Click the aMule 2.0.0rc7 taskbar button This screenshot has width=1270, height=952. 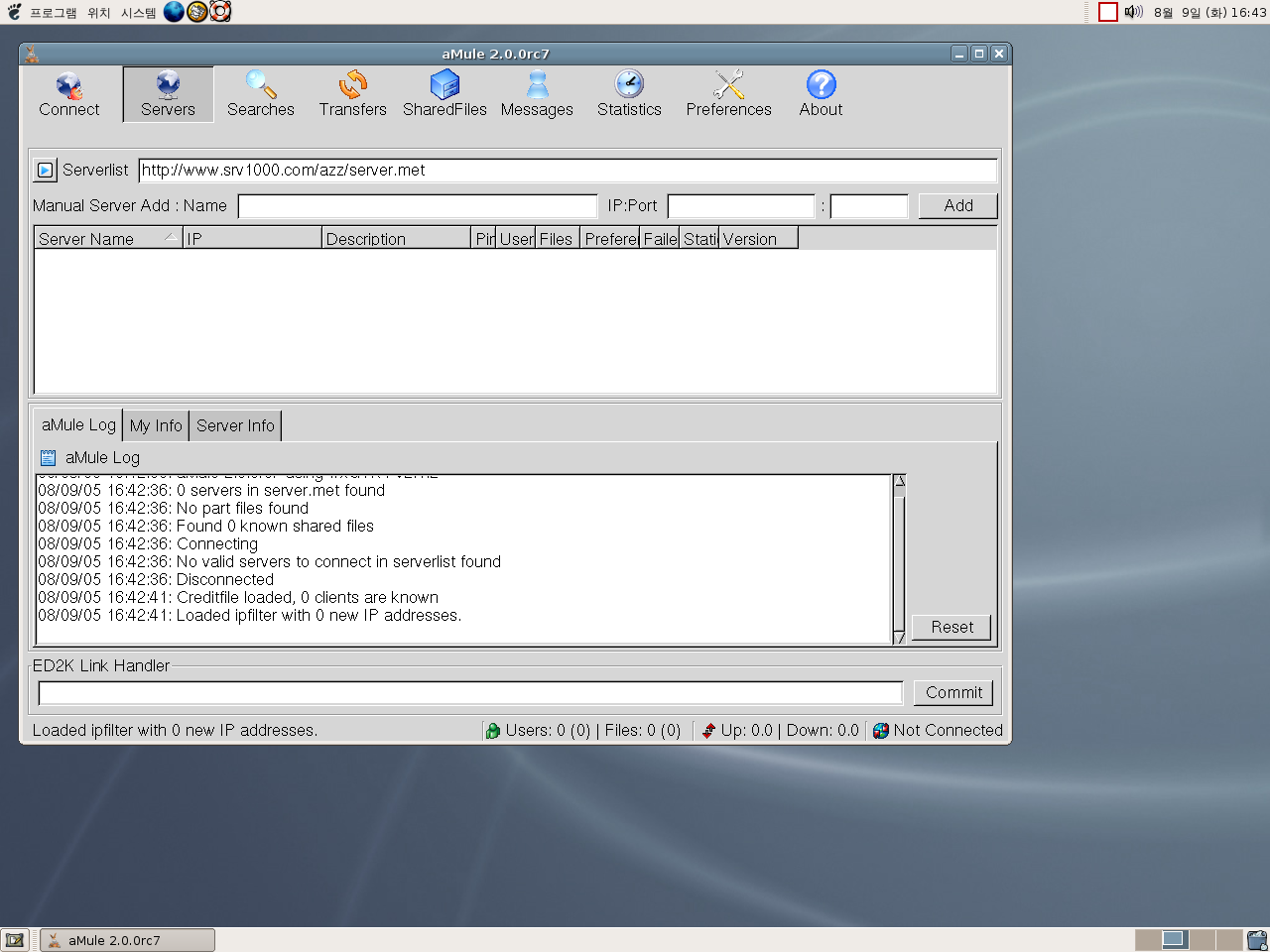(x=127, y=940)
